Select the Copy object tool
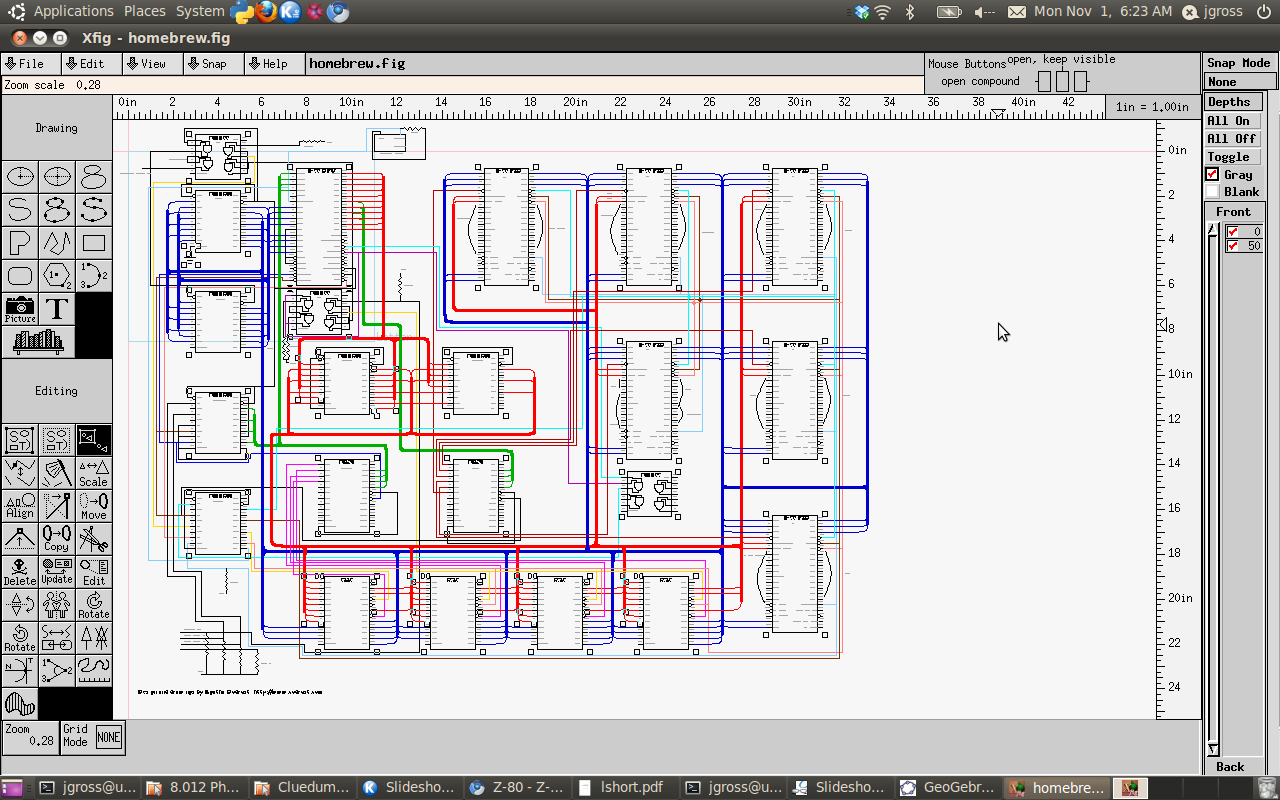 tap(57, 540)
